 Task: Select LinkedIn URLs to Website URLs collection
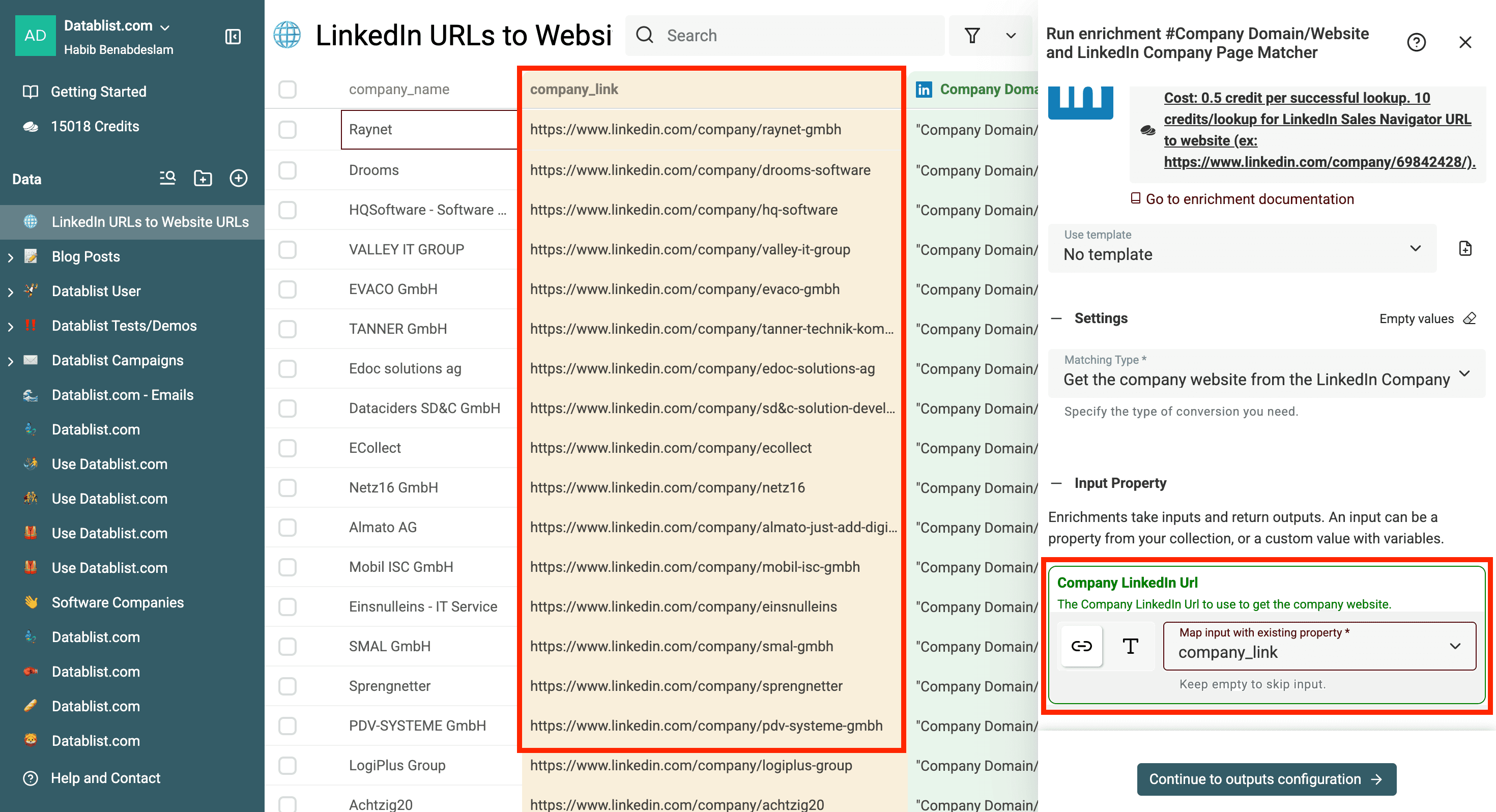[151, 221]
